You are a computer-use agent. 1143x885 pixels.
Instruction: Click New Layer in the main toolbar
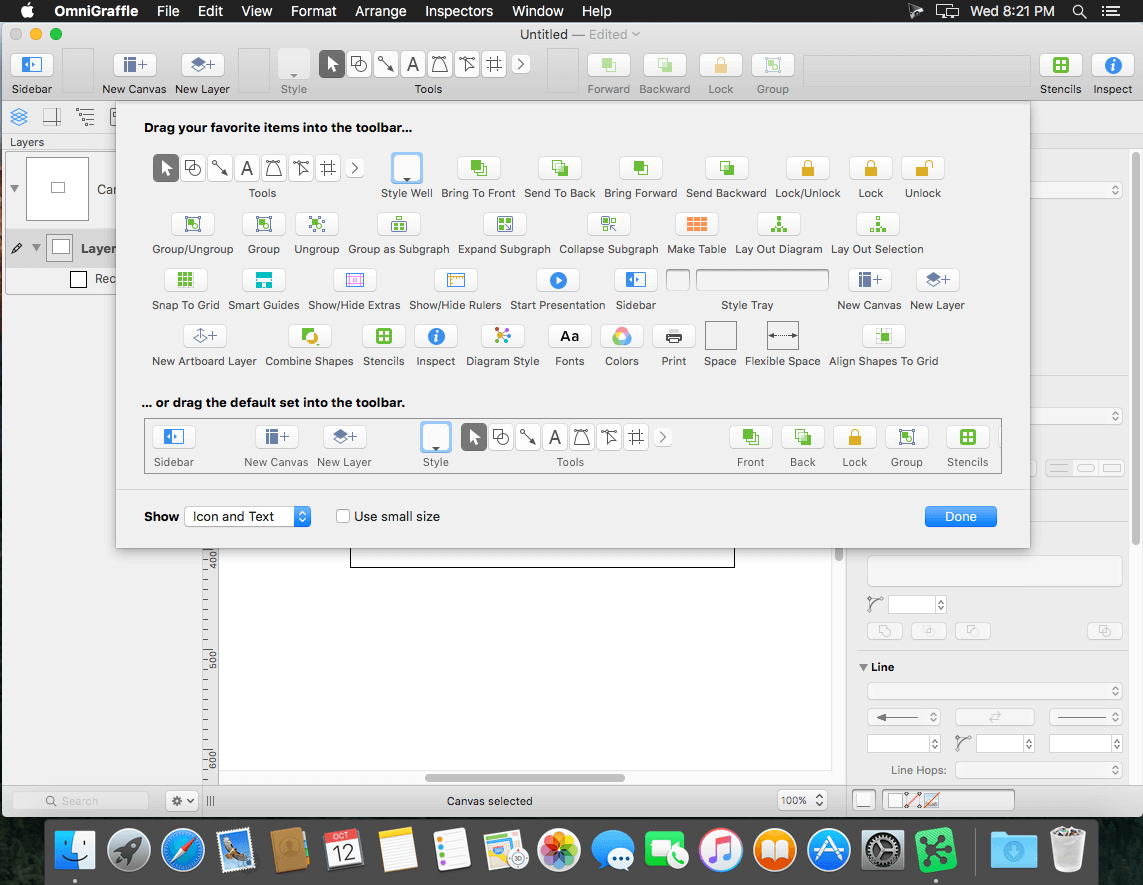202,65
